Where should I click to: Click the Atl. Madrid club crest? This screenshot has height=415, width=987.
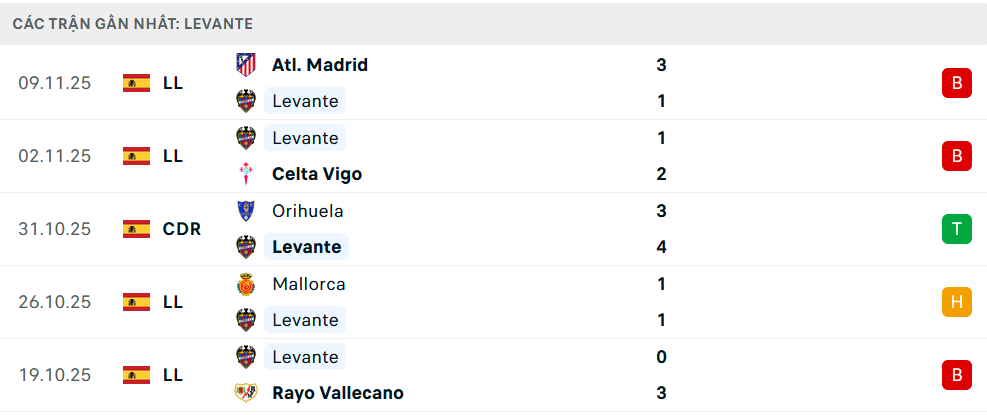[x=245, y=65]
